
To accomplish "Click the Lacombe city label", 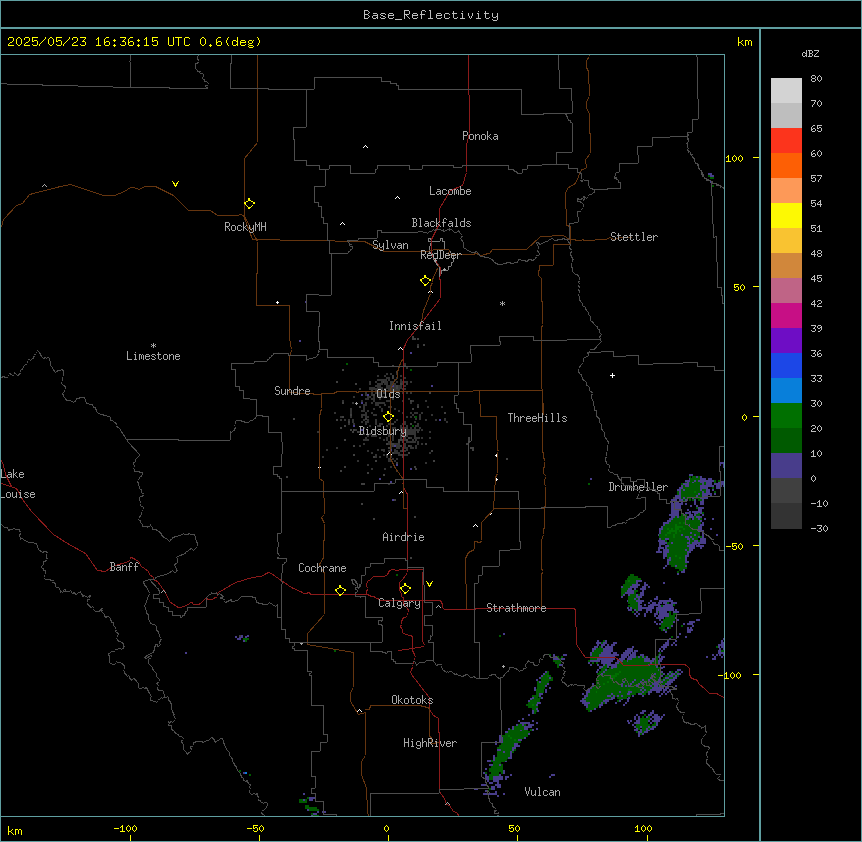I will pos(450,191).
